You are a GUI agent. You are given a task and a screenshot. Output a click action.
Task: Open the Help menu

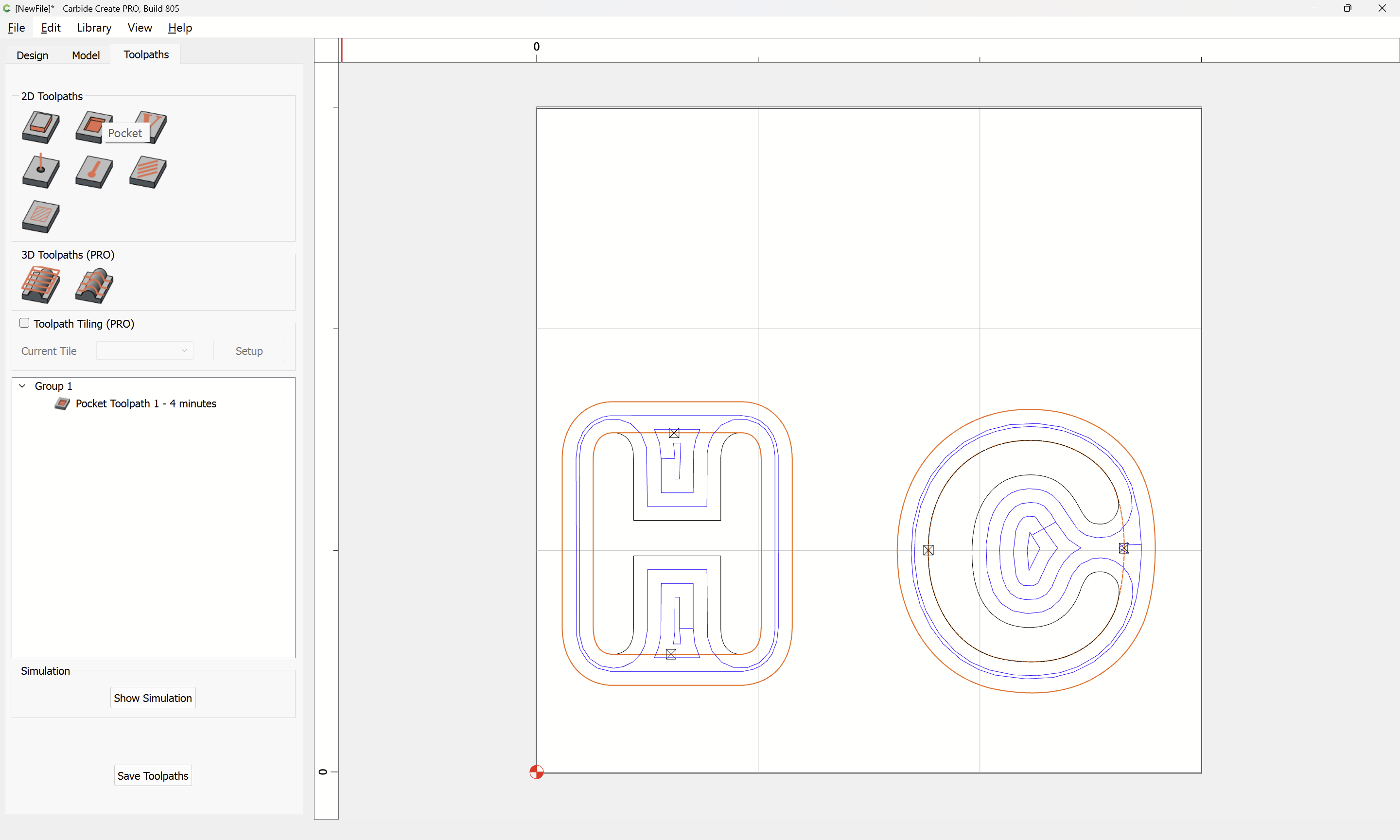[x=180, y=28]
